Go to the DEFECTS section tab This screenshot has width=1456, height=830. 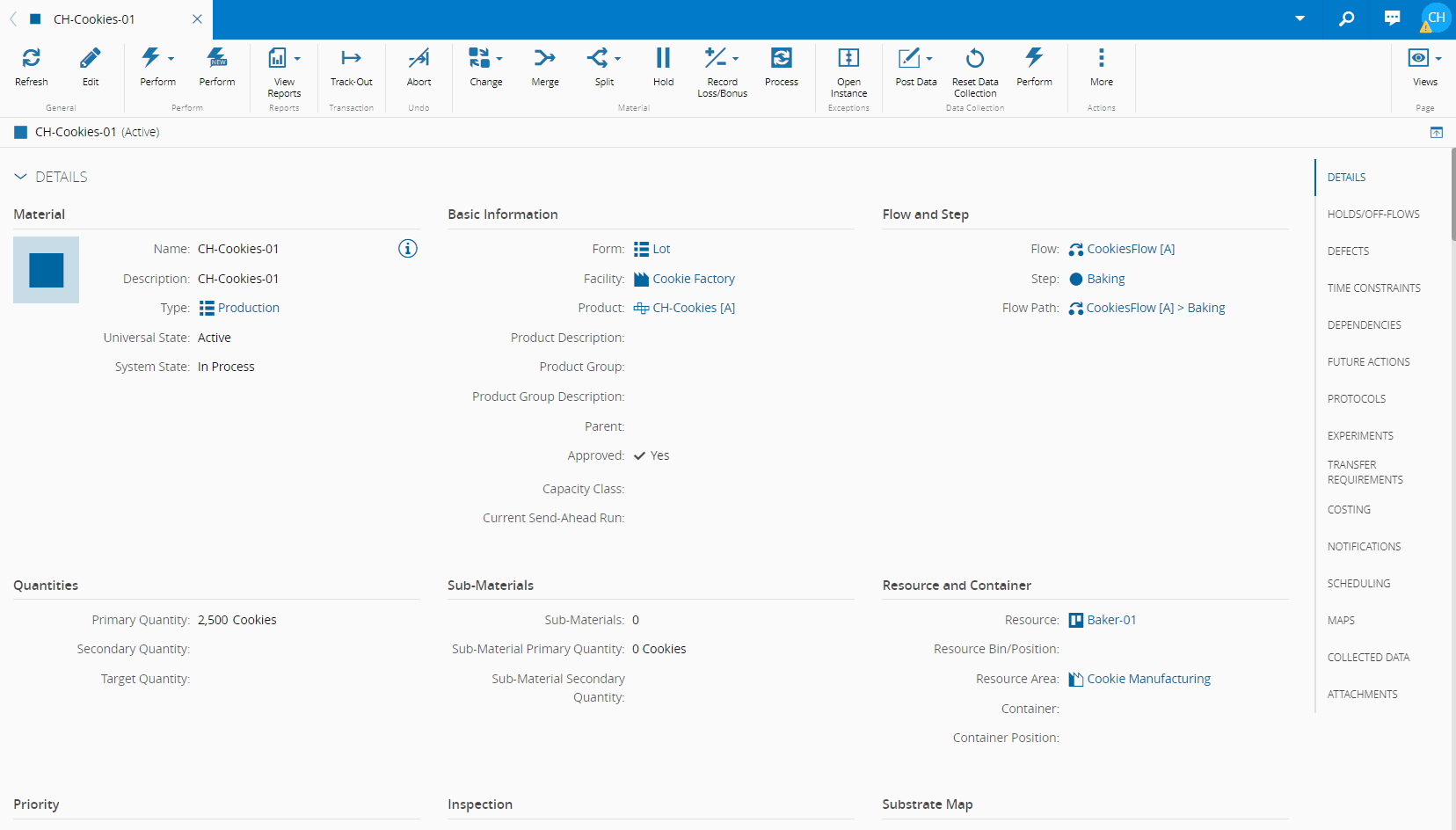point(1348,251)
